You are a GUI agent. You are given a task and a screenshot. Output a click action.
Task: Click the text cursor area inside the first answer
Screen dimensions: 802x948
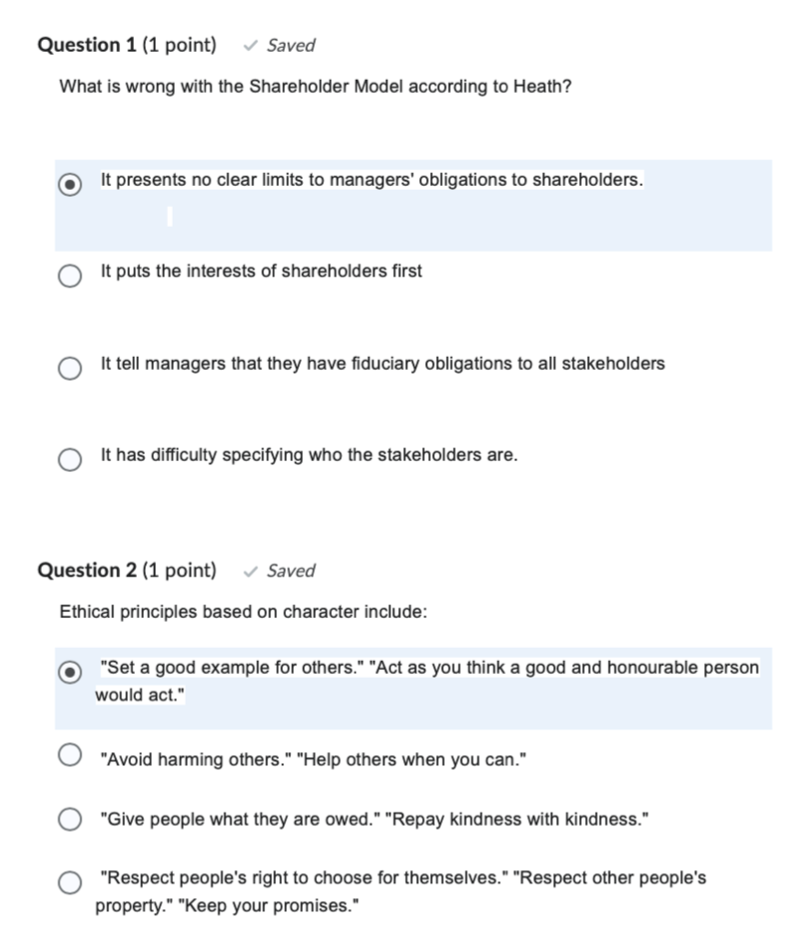(169, 217)
